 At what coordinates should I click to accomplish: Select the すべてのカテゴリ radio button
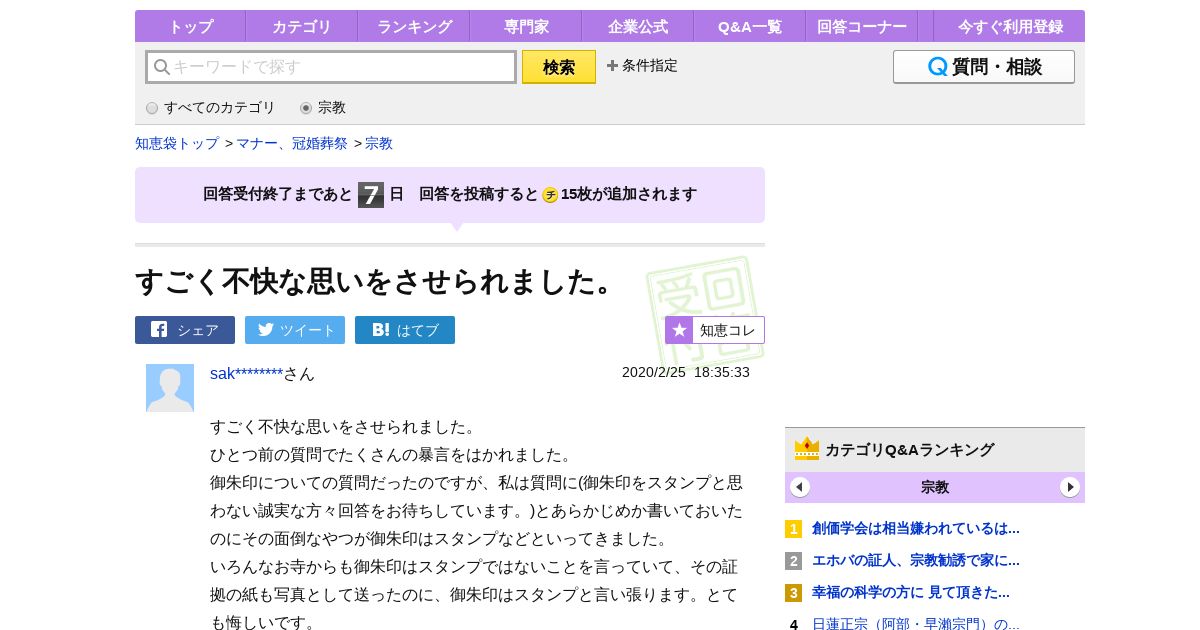[152, 108]
